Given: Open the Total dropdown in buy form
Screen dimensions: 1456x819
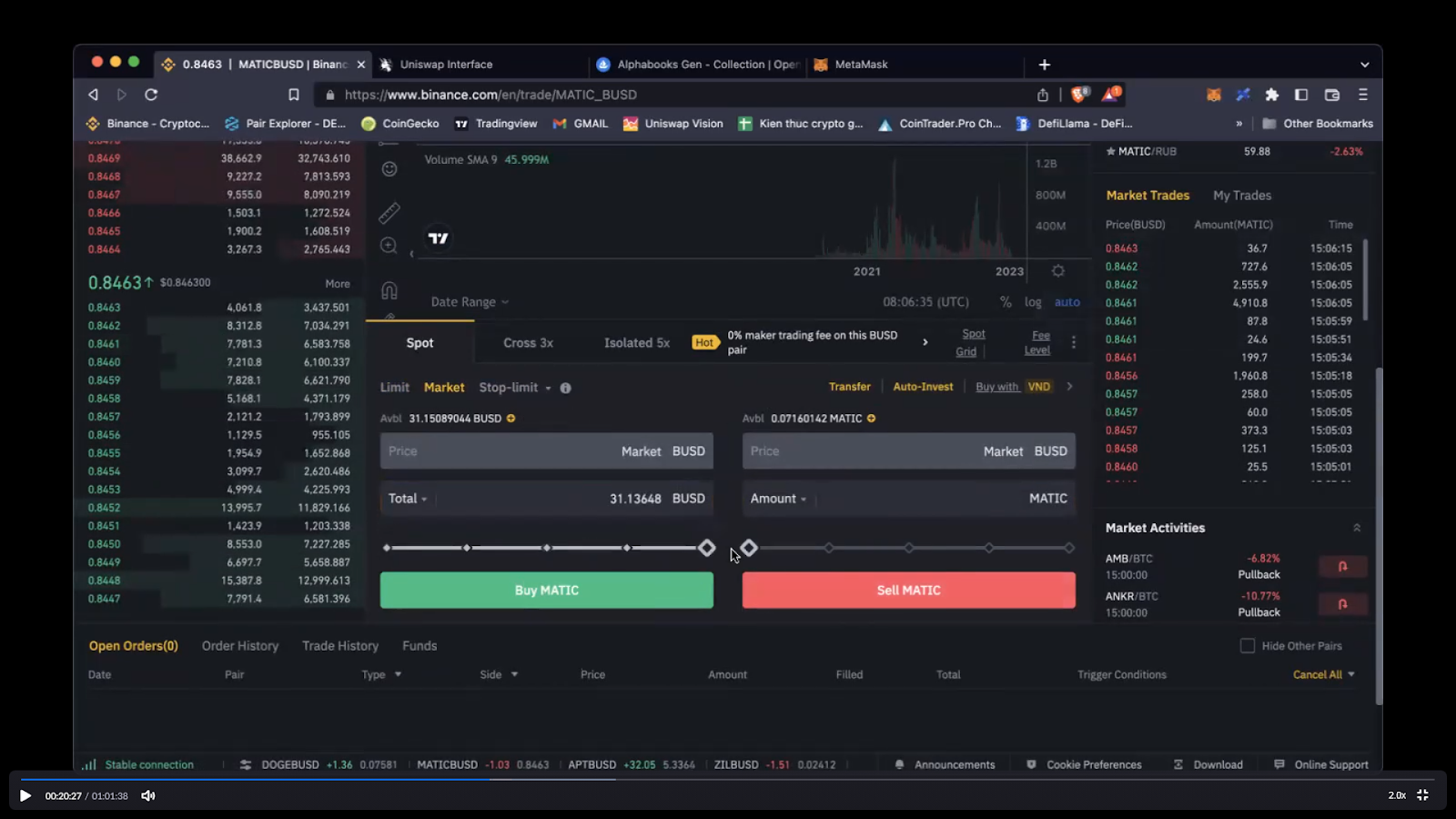Looking at the screenshot, I should point(408,499).
